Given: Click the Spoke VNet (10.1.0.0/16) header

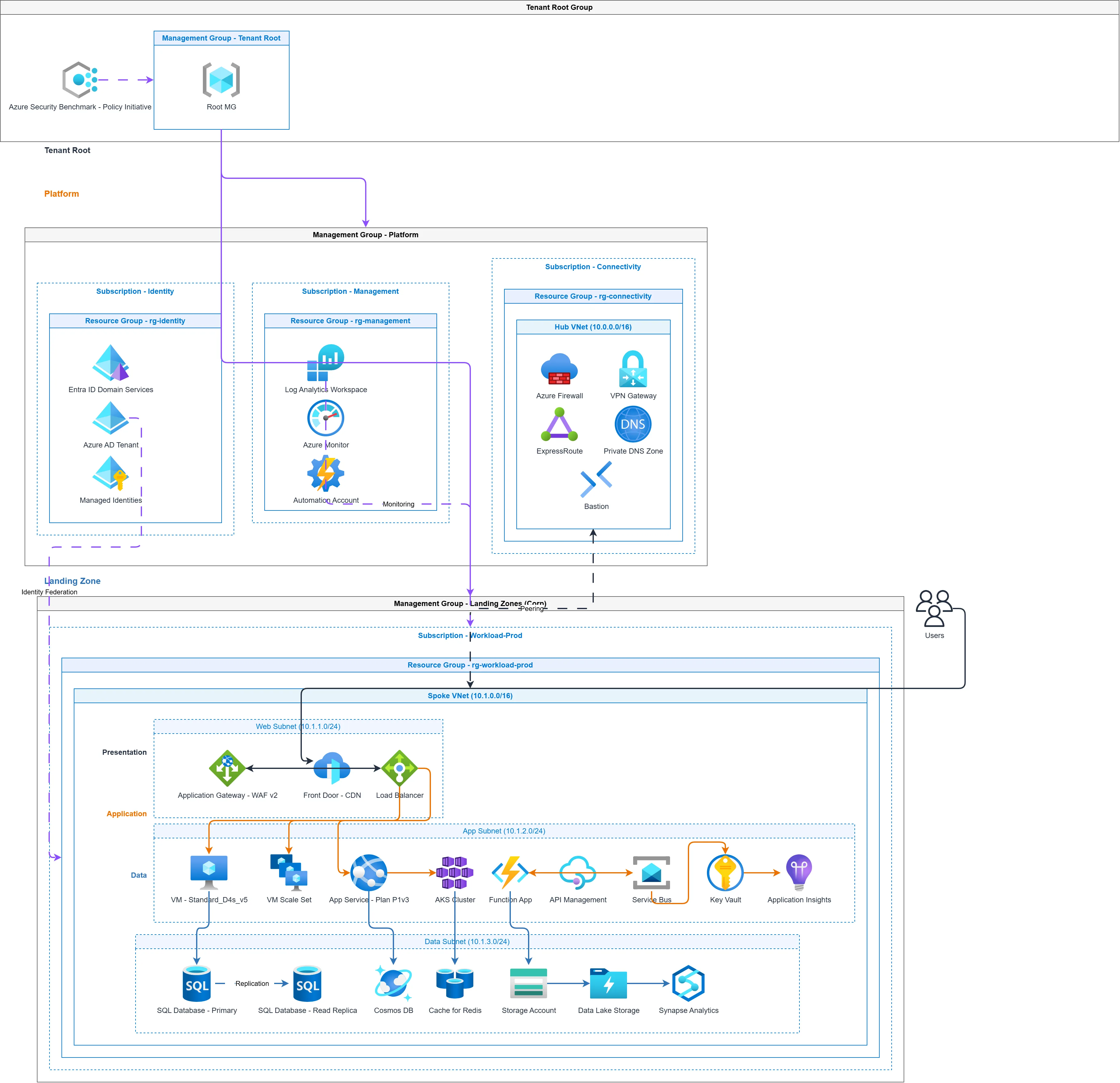Looking at the screenshot, I should click(470, 696).
